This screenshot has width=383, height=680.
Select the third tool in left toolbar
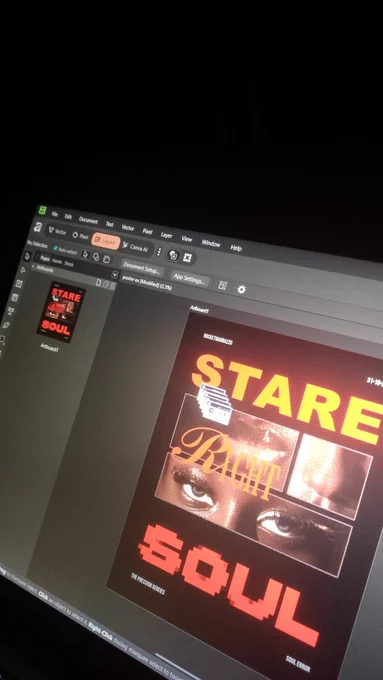pyautogui.click(x=19, y=283)
